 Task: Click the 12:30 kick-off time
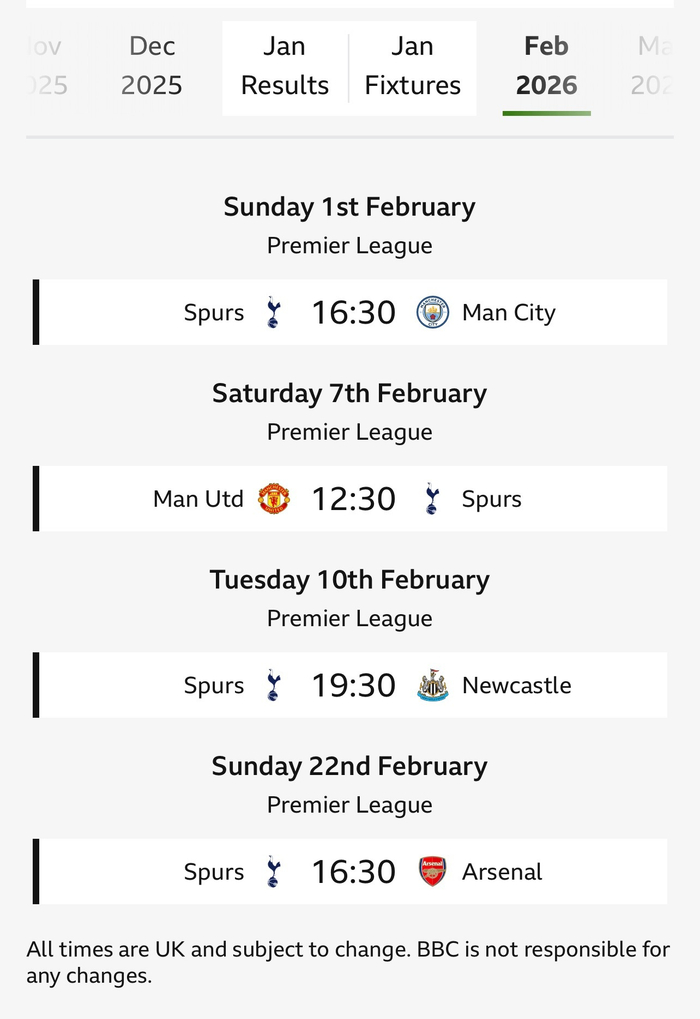tap(354, 499)
